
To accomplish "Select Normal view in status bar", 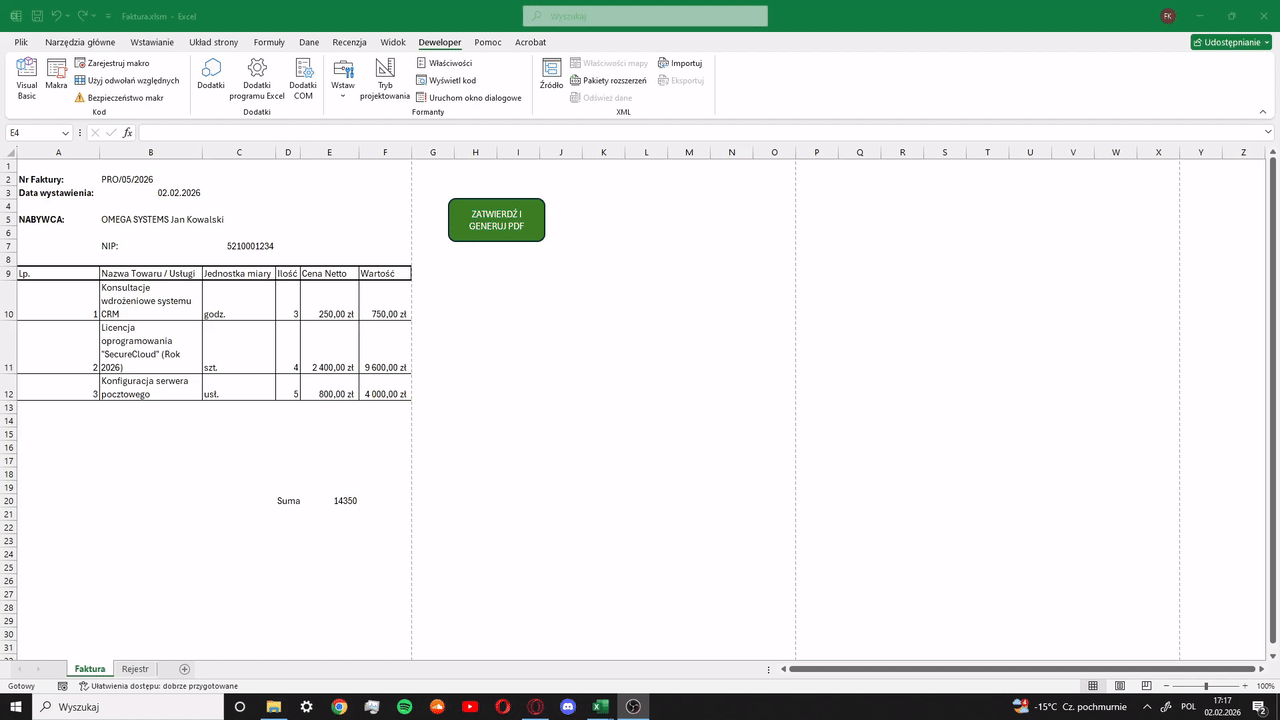I will tap(1093, 686).
